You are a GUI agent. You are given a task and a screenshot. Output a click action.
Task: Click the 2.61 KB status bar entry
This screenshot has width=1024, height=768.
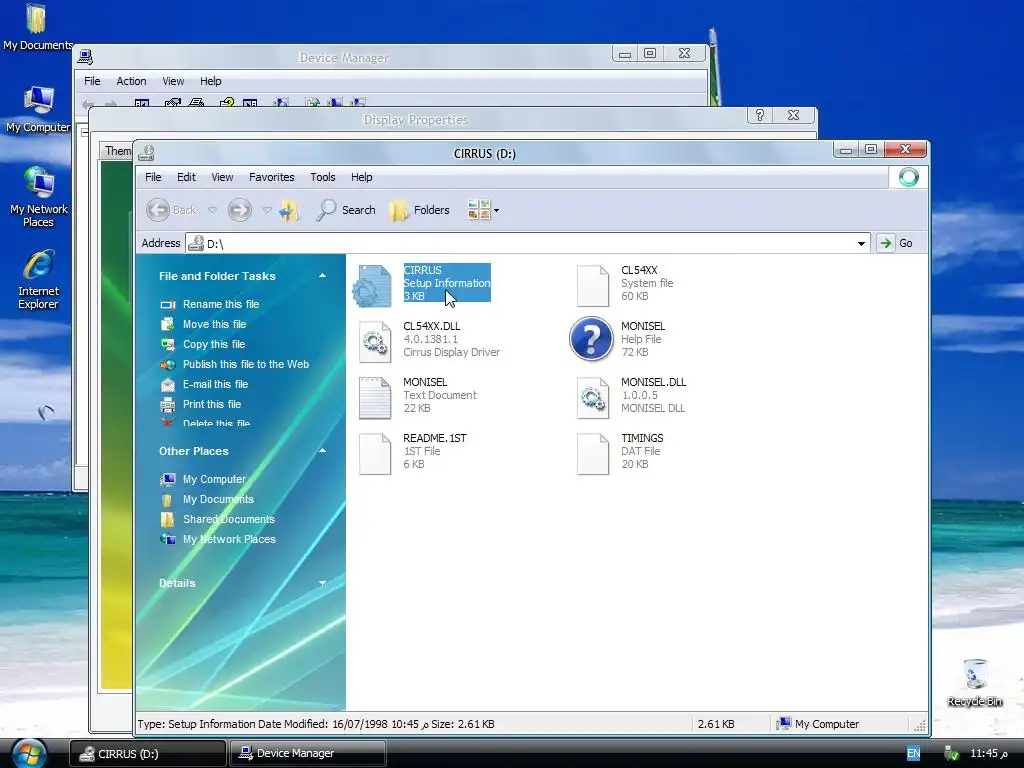(x=716, y=724)
